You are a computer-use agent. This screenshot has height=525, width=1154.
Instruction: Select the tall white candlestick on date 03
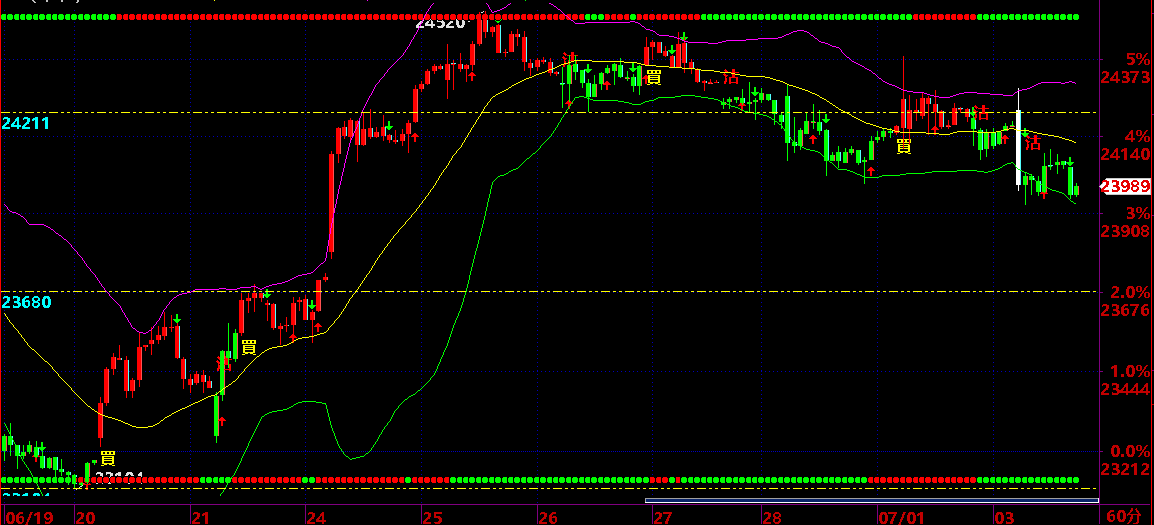[1019, 147]
